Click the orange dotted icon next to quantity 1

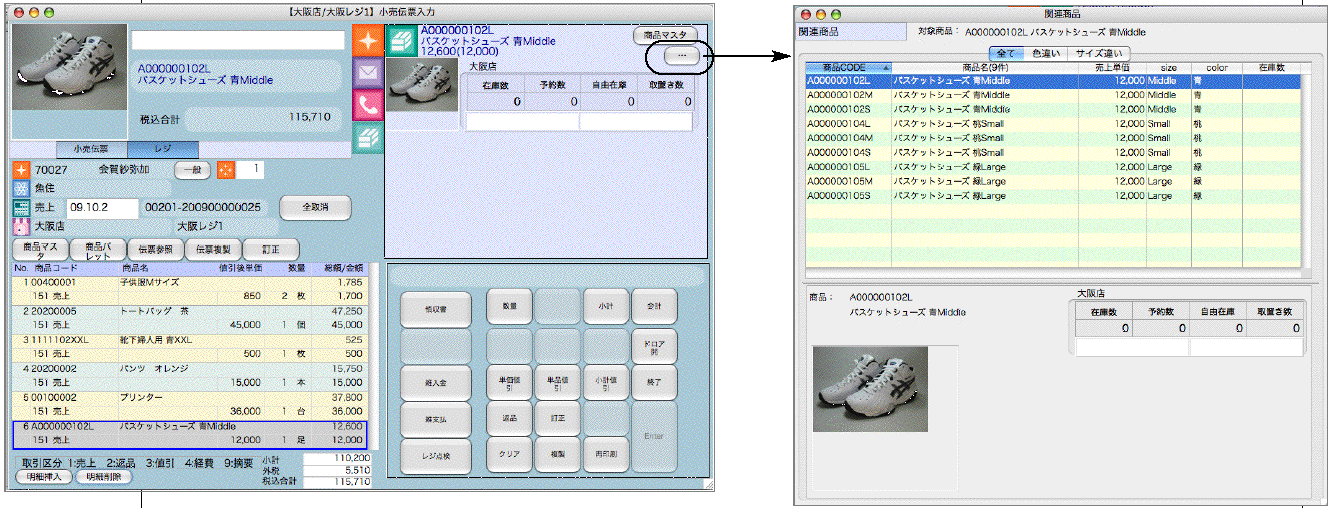coord(225,170)
